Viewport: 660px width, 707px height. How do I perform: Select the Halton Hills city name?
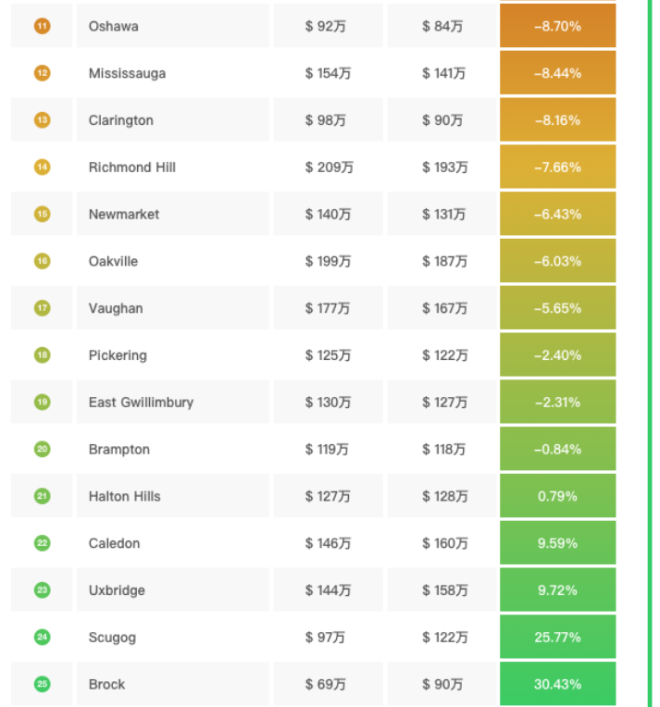click(x=124, y=496)
